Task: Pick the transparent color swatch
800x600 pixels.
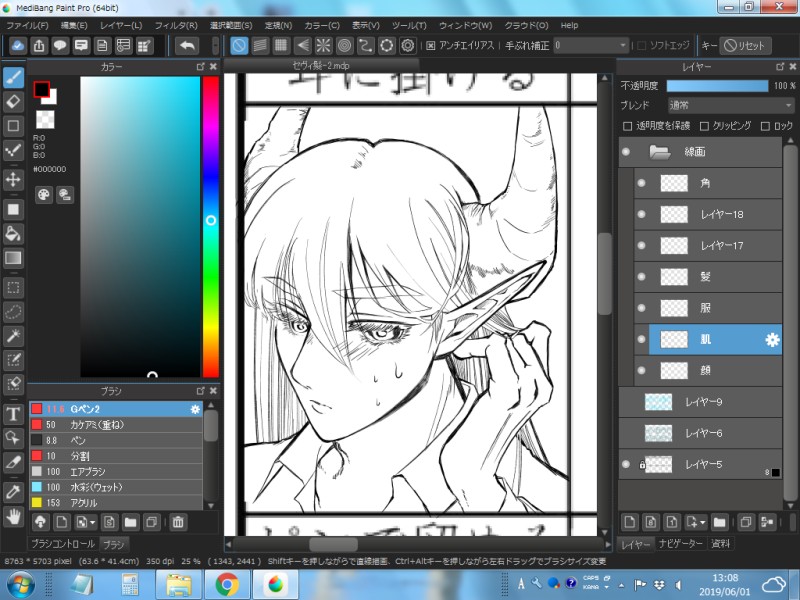Action: pyautogui.click(x=45, y=120)
